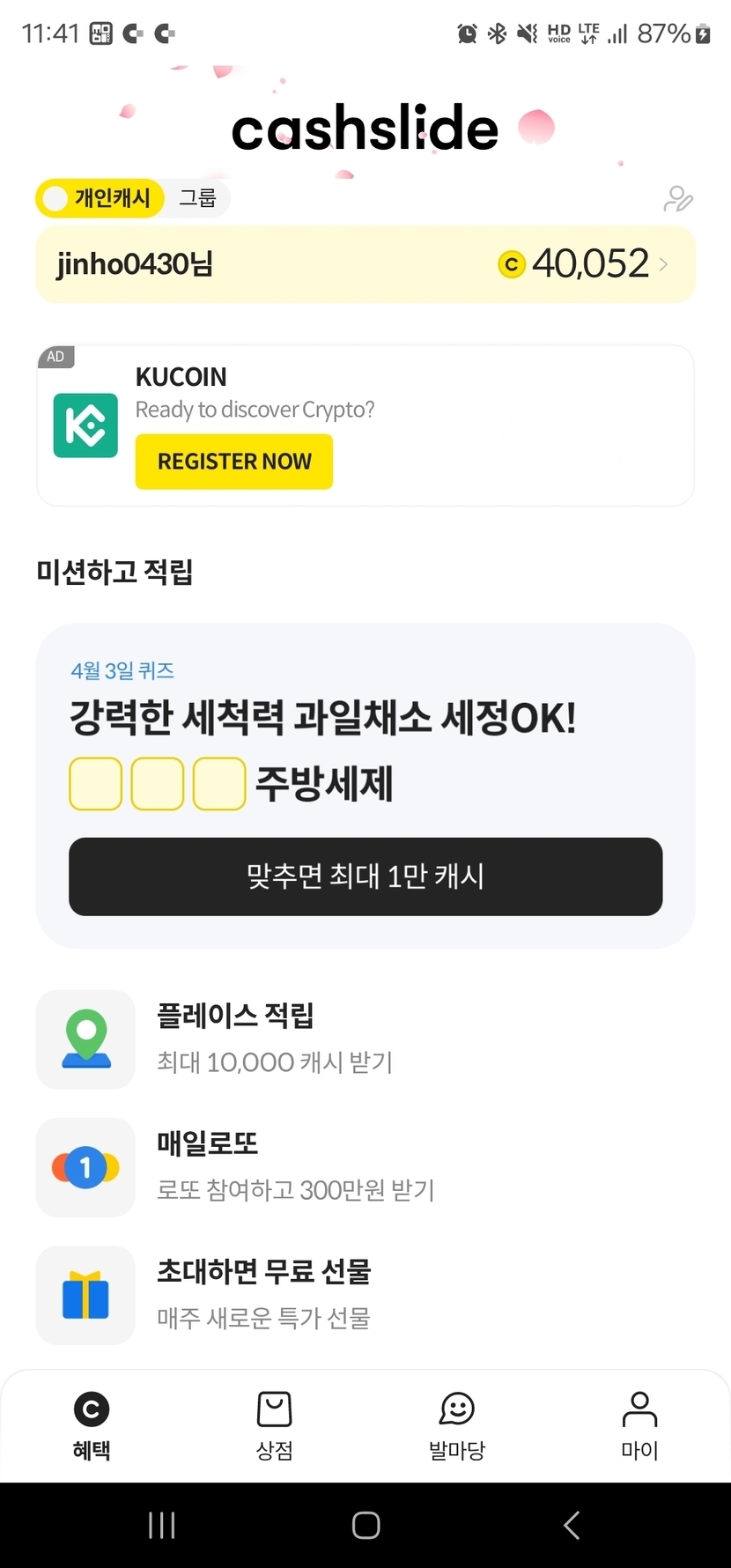Screen dimensions: 731x1568
Task: Select the 혜택 tab
Action: point(92,1424)
